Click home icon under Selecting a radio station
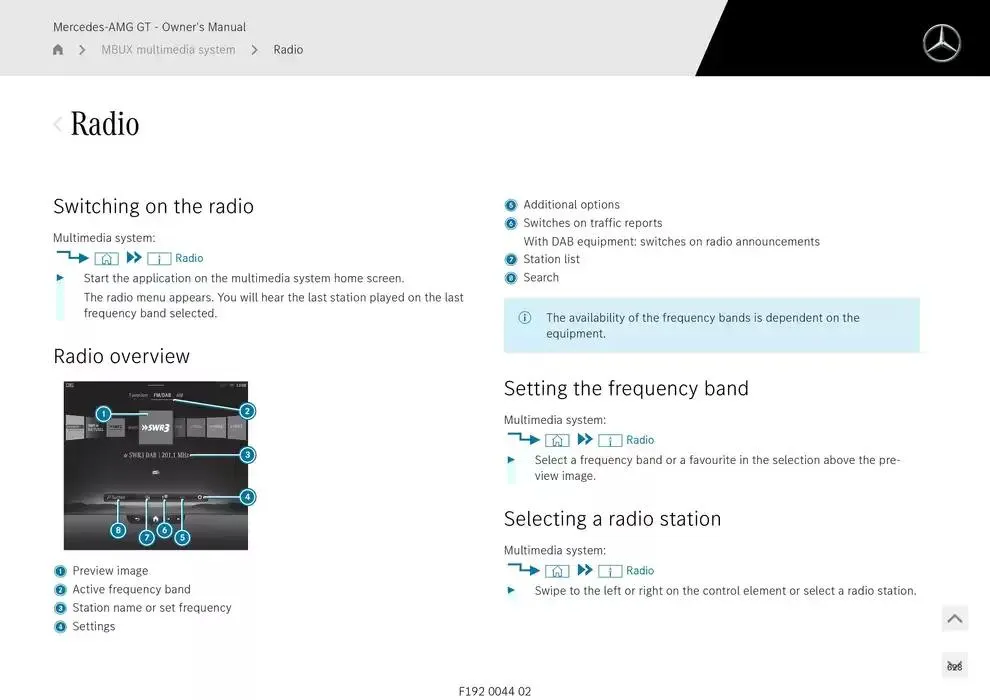Screen dimensions: 990x700 tap(557, 571)
